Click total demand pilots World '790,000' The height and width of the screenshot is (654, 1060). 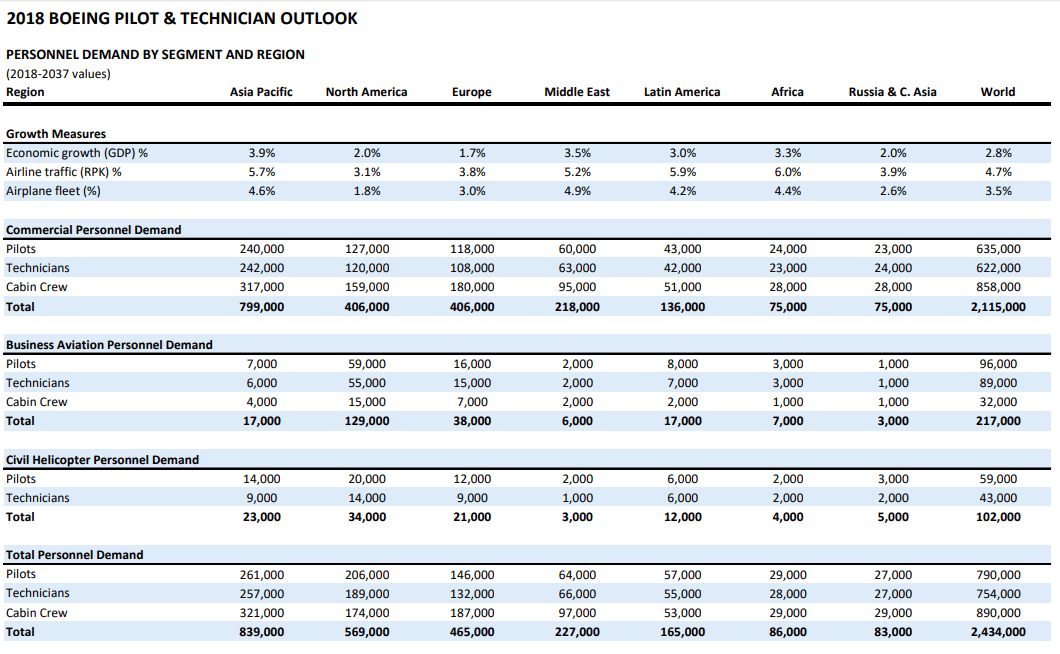(x=998, y=575)
